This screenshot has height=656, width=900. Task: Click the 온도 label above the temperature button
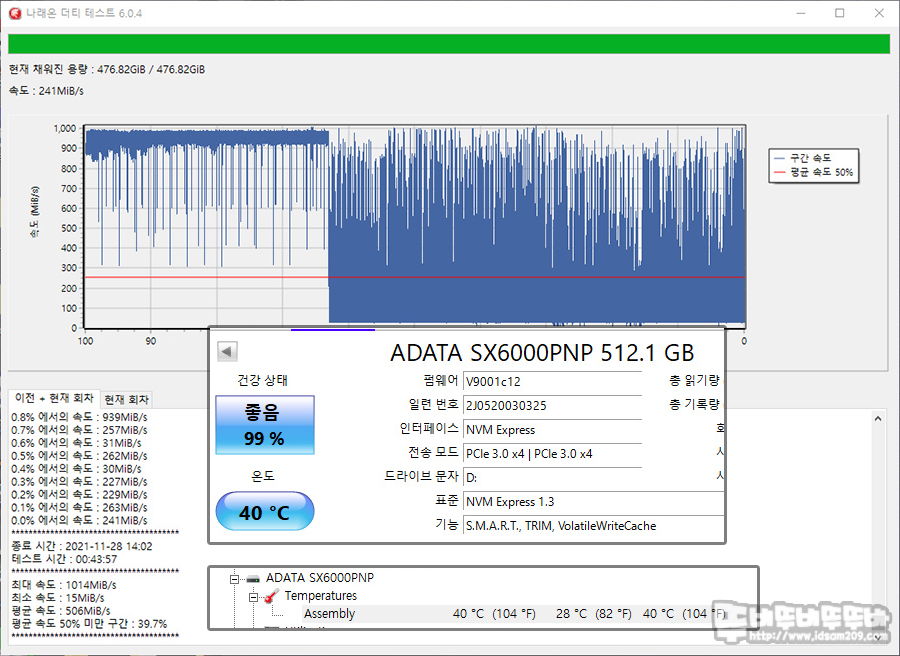pos(263,476)
